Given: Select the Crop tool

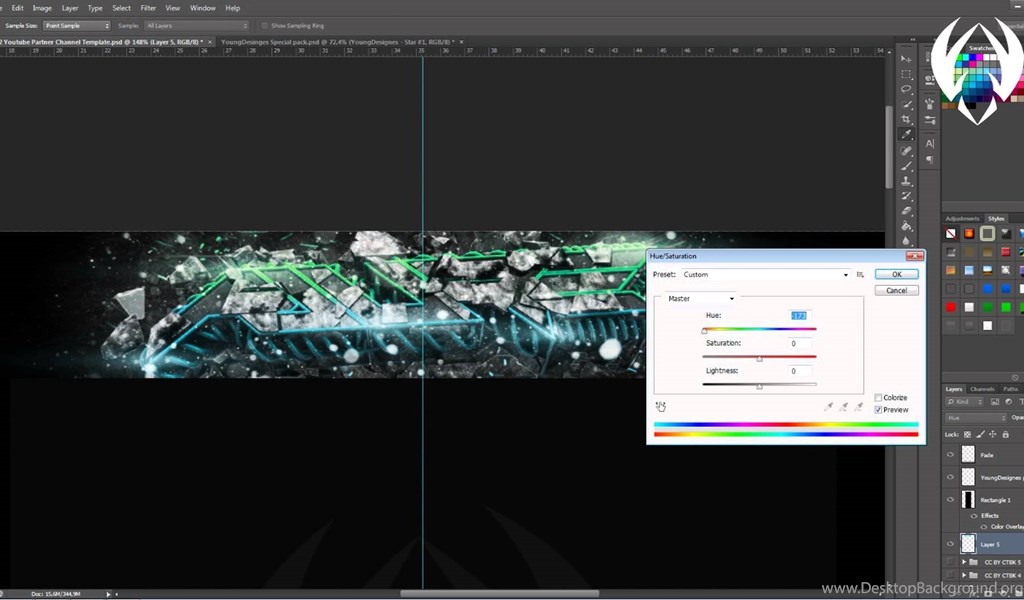Looking at the screenshot, I should (906, 119).
